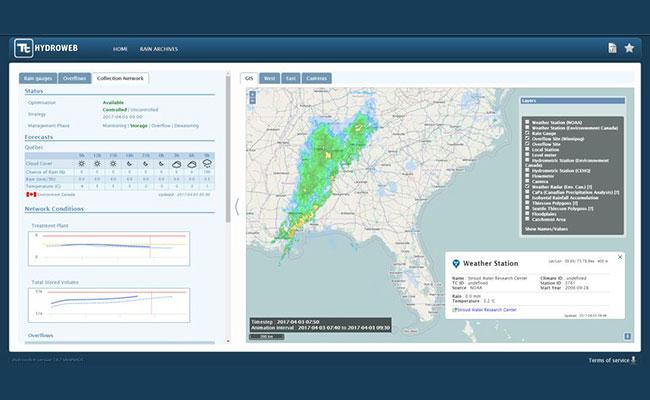650x400 pixels.
Task: Enable the Weather Station (NOAA) layer checkbox
Action: click(527, 122)
